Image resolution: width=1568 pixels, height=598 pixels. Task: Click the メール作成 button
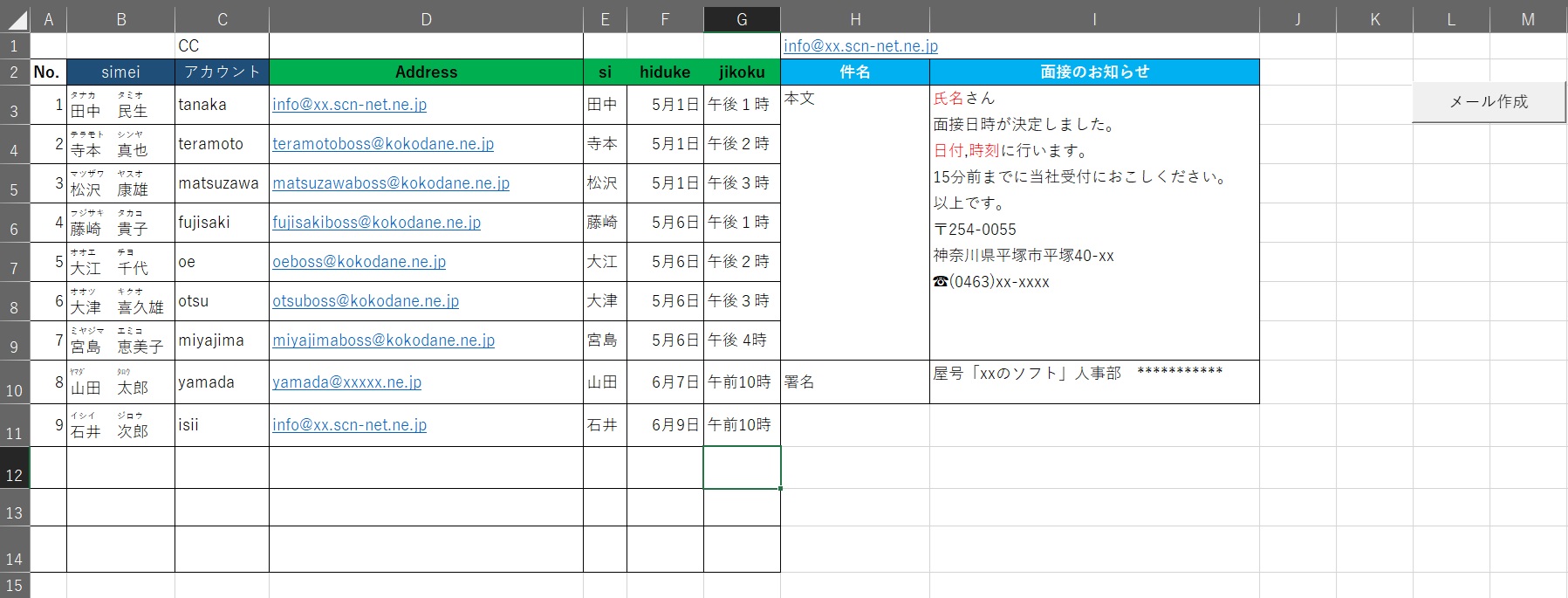(x=1488, y=102)
